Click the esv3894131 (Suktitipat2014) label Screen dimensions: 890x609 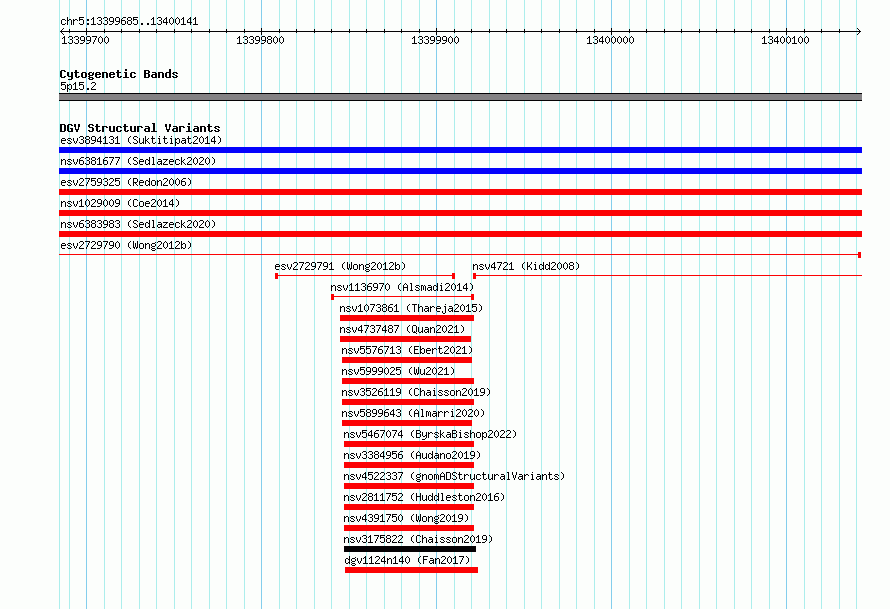[x=141, y=140]
